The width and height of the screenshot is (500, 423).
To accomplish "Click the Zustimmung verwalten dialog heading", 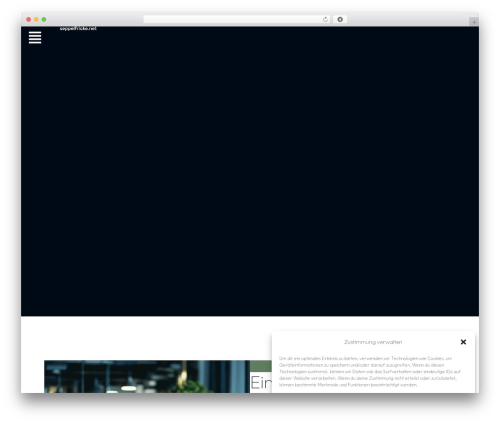I will (373, 342).
